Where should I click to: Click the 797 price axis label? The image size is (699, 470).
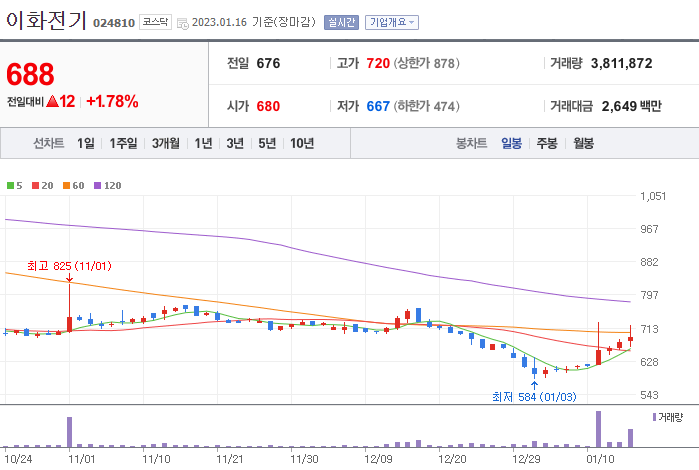(x=649, y=295)
